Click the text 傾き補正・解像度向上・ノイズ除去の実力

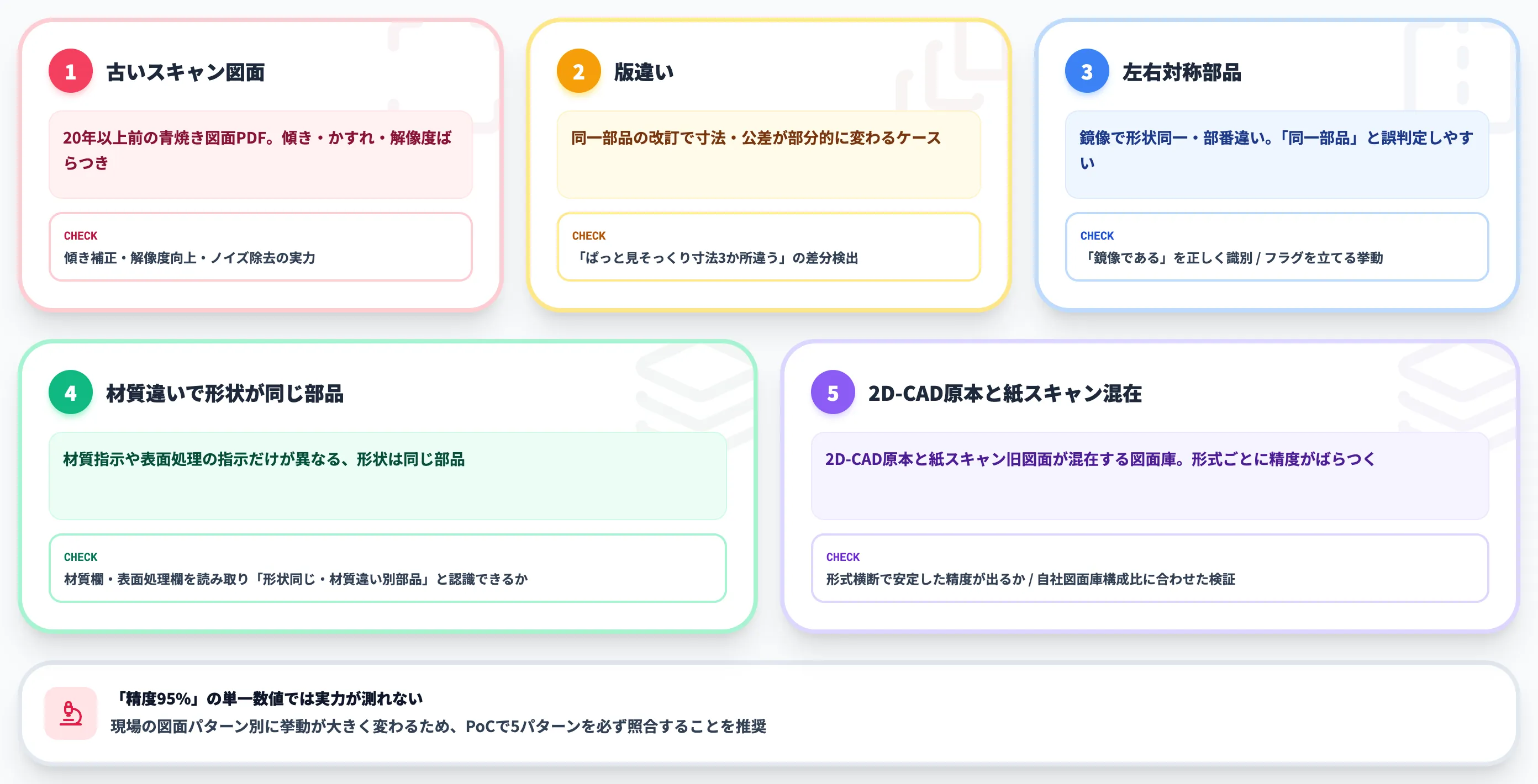click(x=189, y=258)
